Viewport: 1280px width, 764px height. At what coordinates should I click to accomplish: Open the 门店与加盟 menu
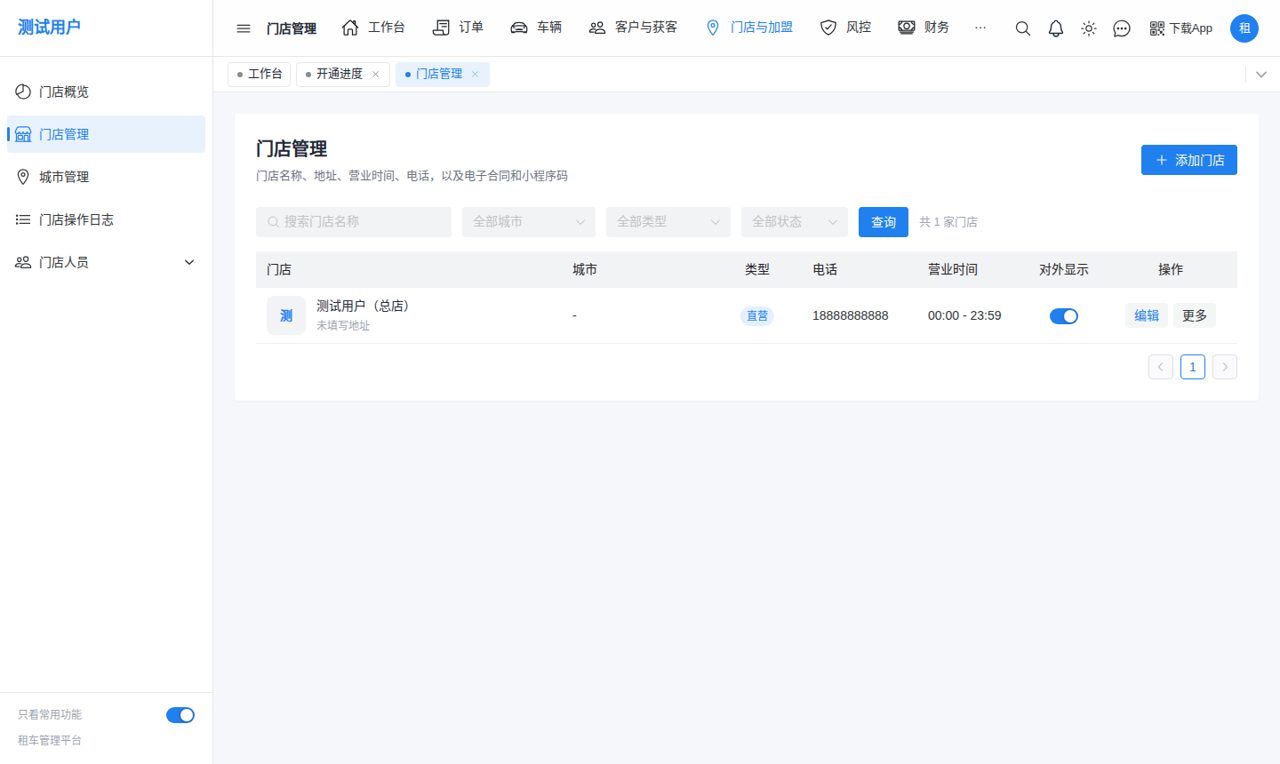pyautogui.click(x=749, y=28)
